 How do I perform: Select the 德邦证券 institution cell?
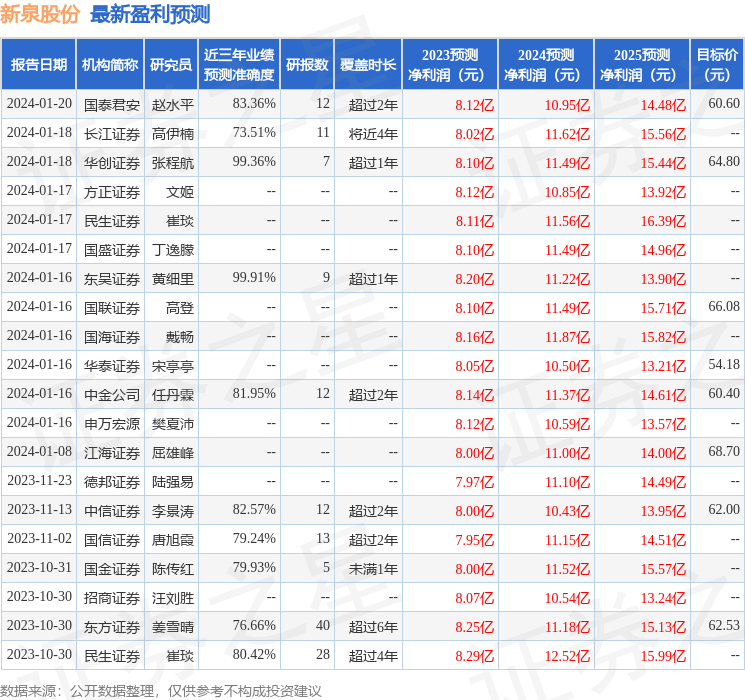tap(112, 482)
